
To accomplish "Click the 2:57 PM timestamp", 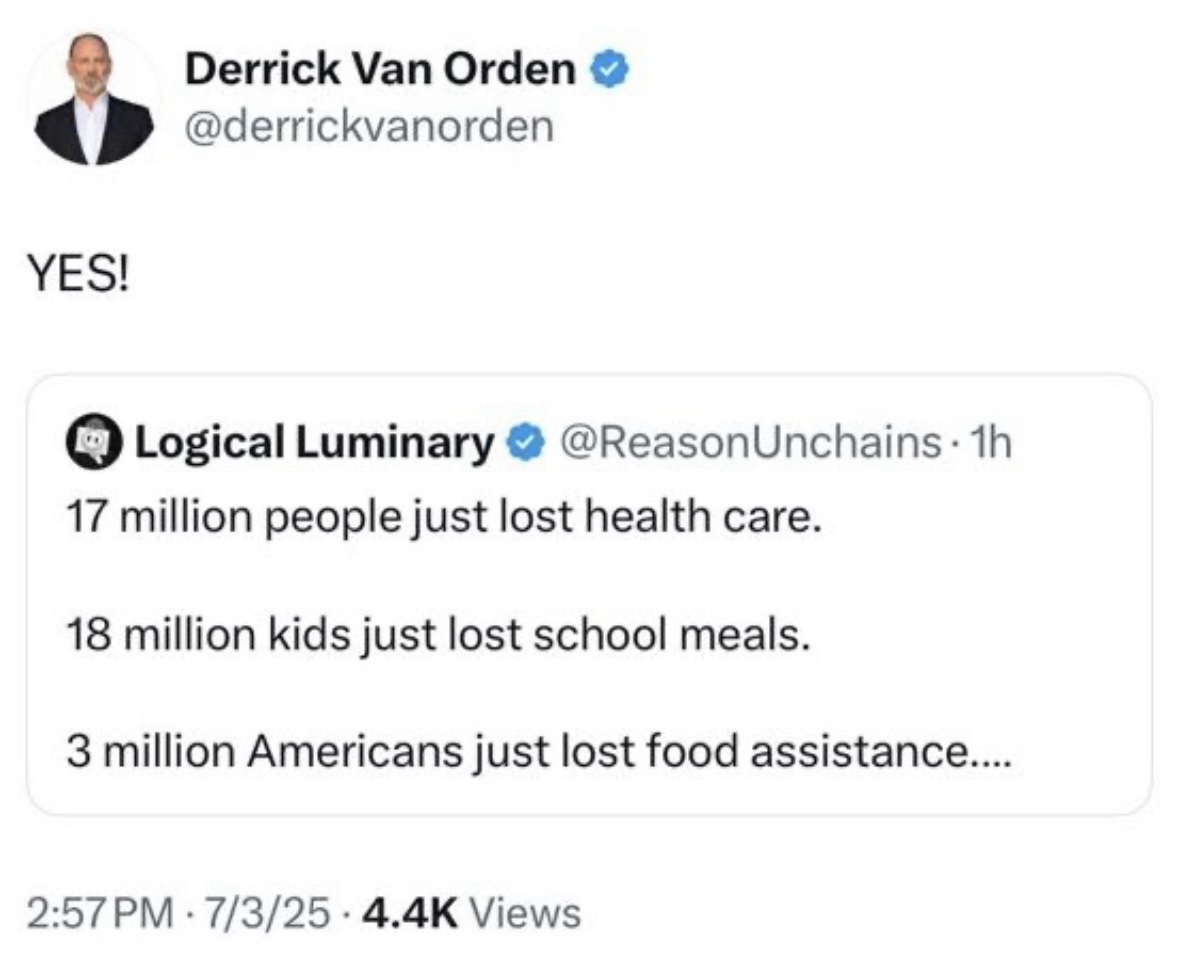I will click(x=100, y=913).
